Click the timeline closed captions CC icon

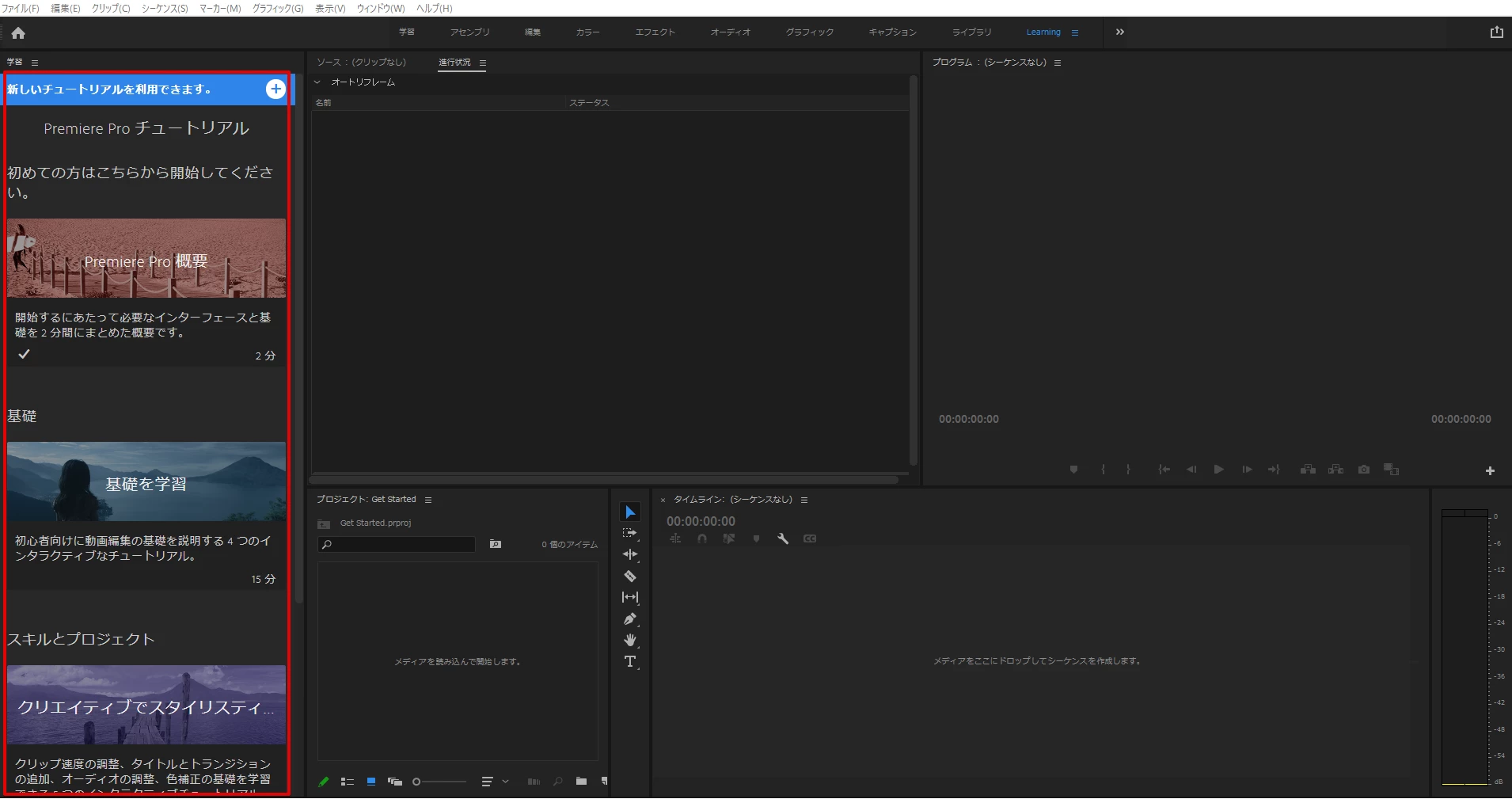(810, 538)
